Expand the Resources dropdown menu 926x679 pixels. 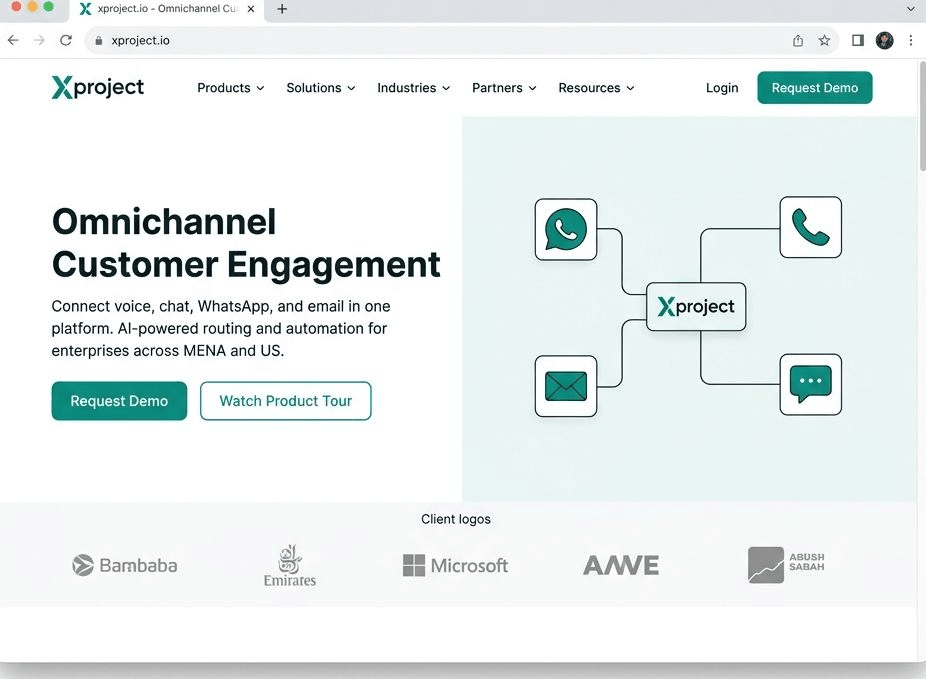[596, 88]
